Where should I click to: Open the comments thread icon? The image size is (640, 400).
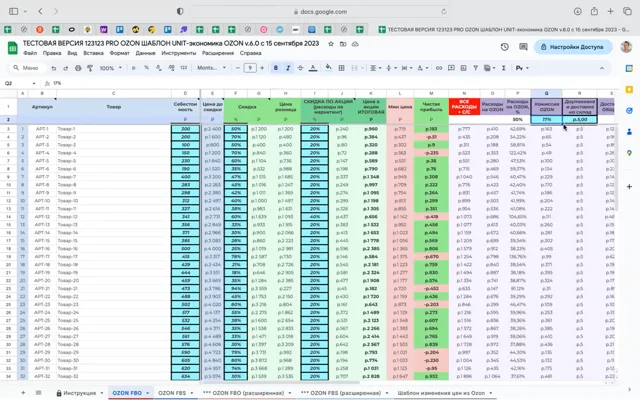[x=523, y=47]
